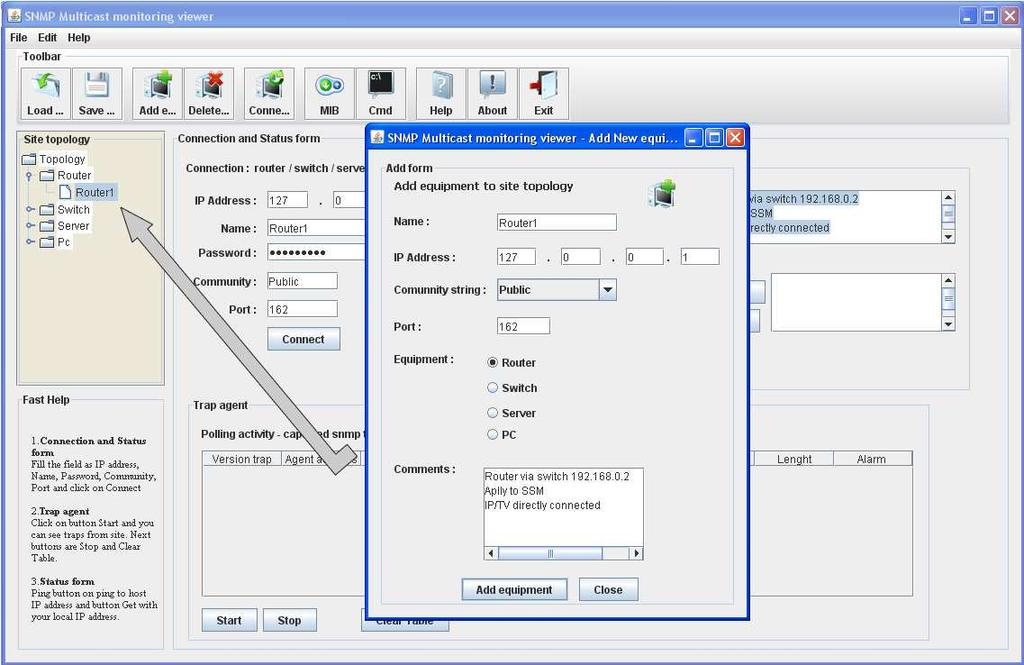
Task: Click first IP Address field in connection form
Action: pos(287,200)
